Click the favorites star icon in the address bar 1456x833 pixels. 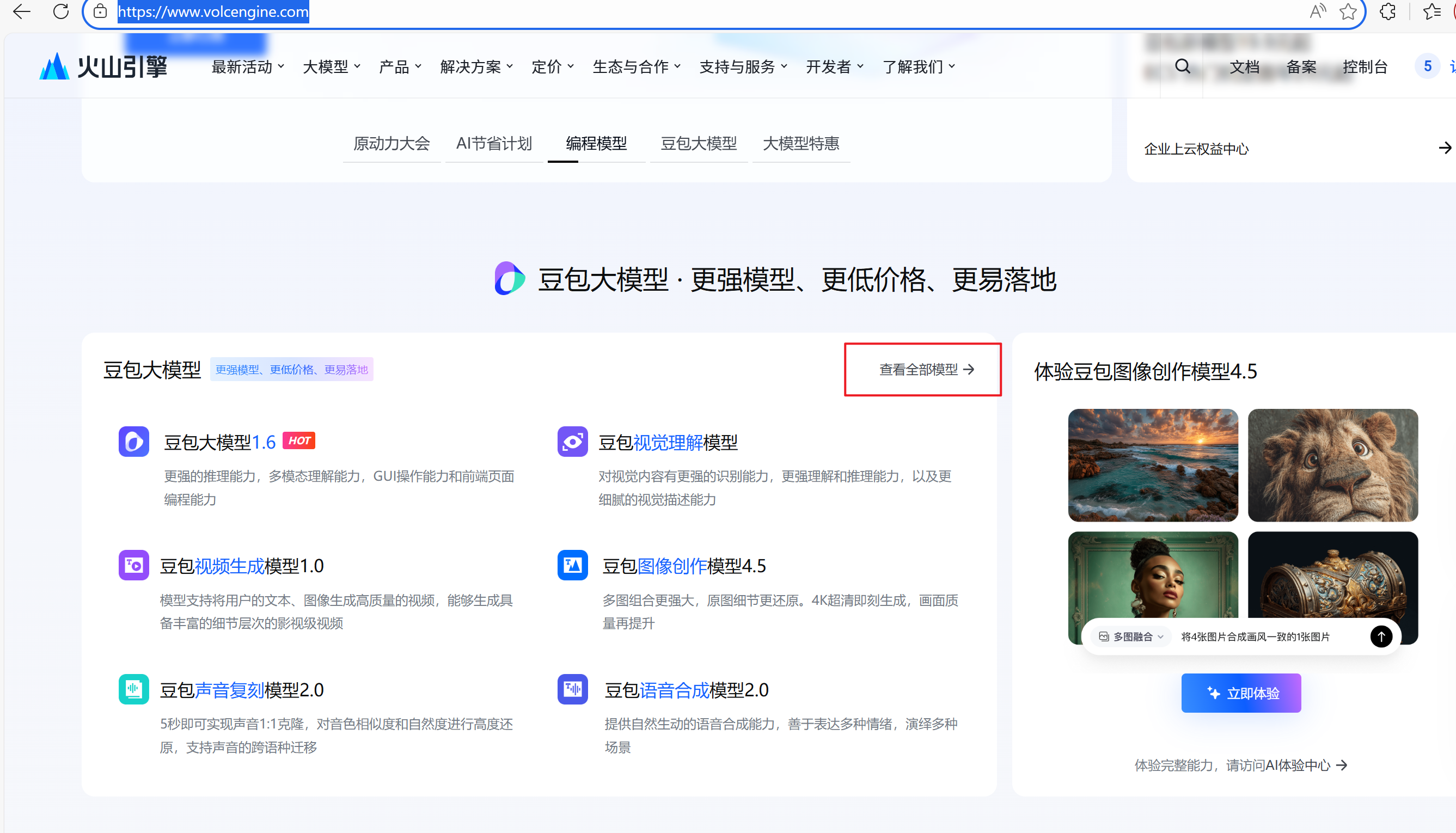1348,11
